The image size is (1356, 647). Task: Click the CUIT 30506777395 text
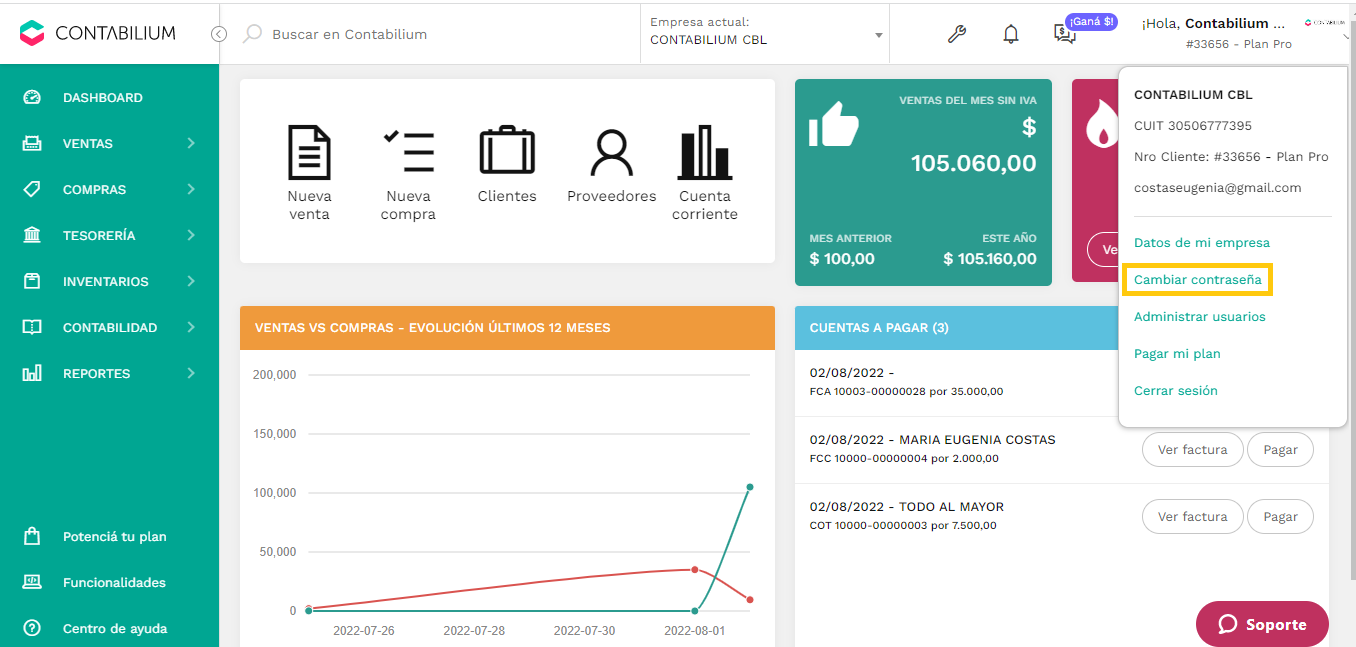[x=1193, y=126]
